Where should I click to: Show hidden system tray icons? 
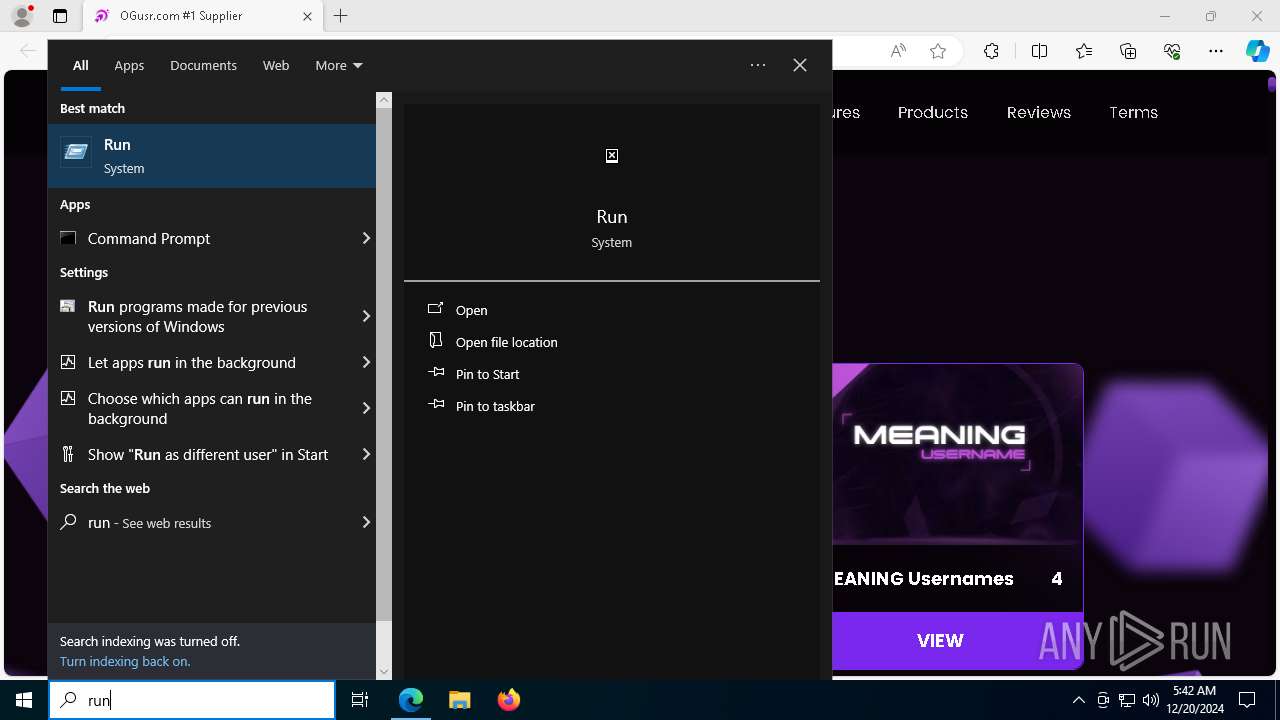1078,700
